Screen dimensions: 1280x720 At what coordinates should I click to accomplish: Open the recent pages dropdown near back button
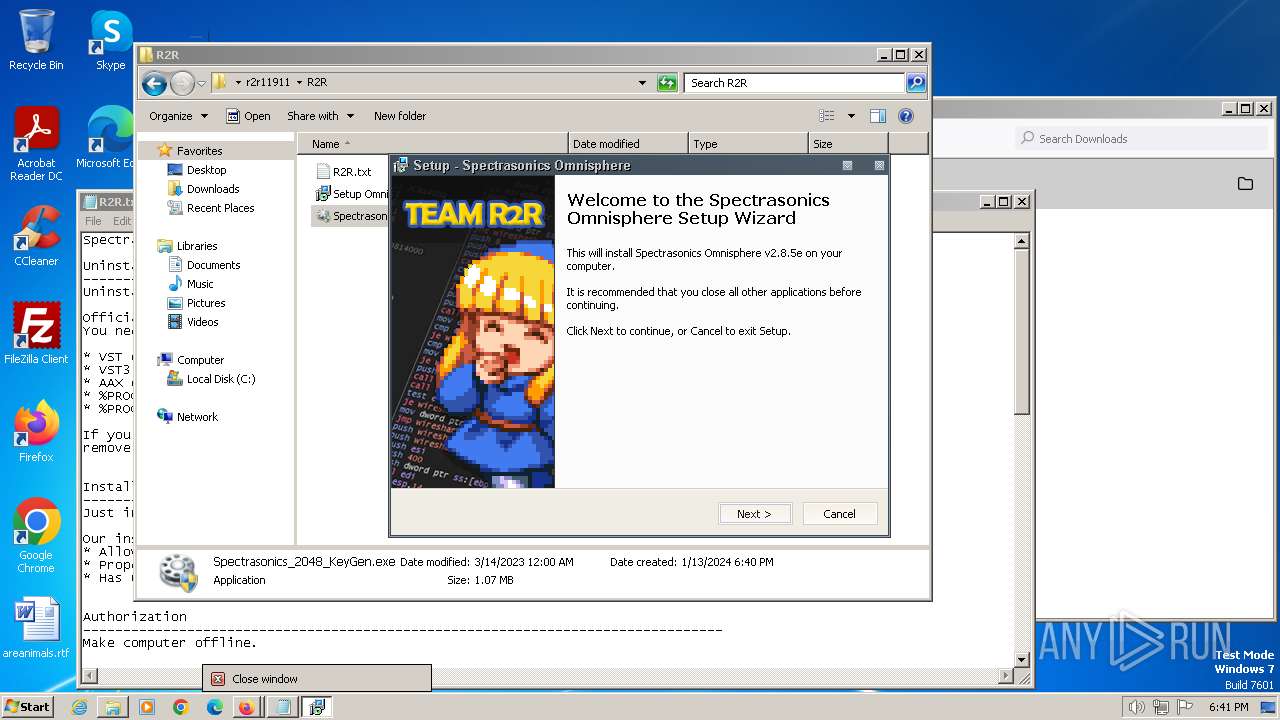coord(201,83)
